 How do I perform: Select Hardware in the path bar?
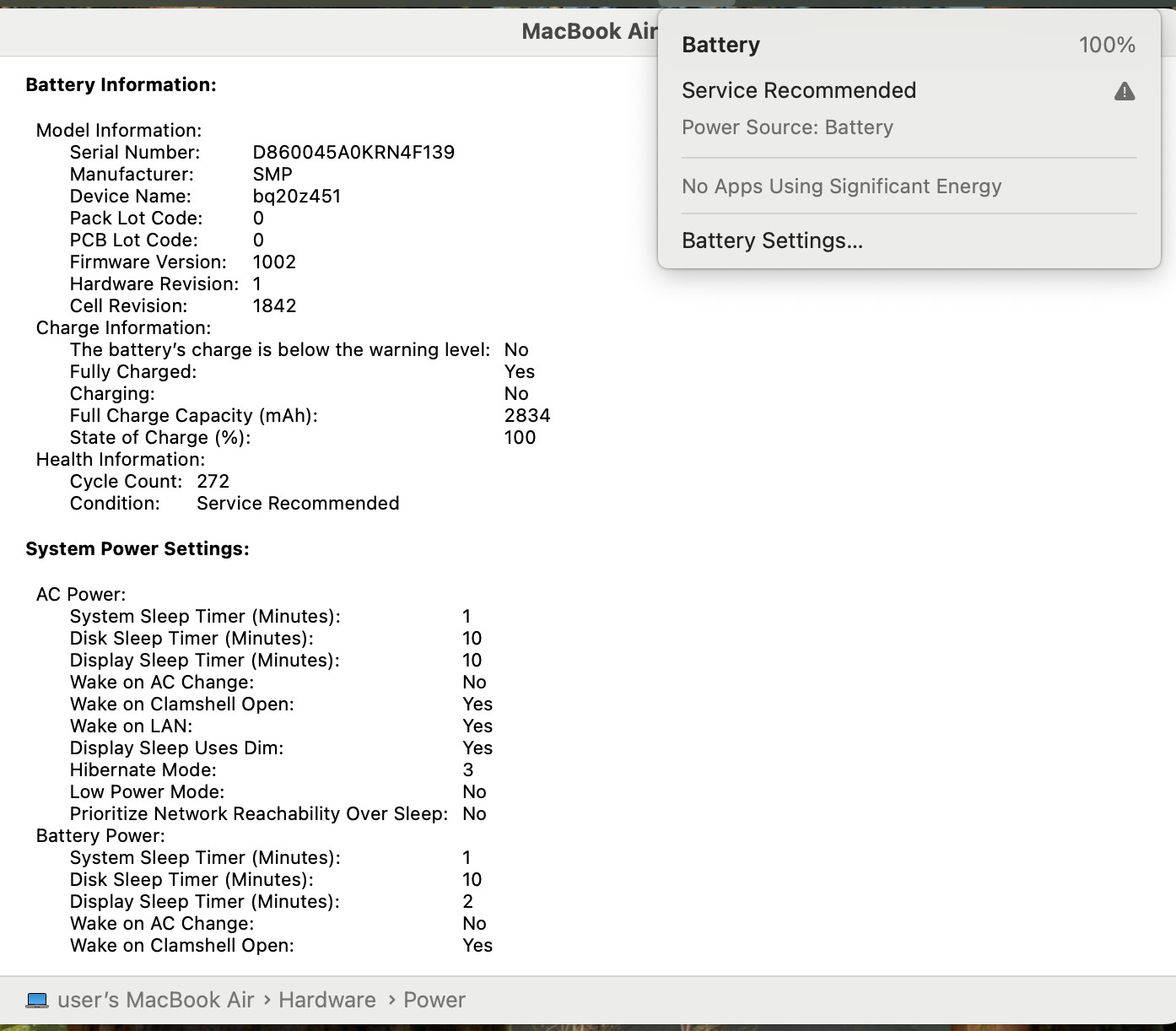point(327,1001)
